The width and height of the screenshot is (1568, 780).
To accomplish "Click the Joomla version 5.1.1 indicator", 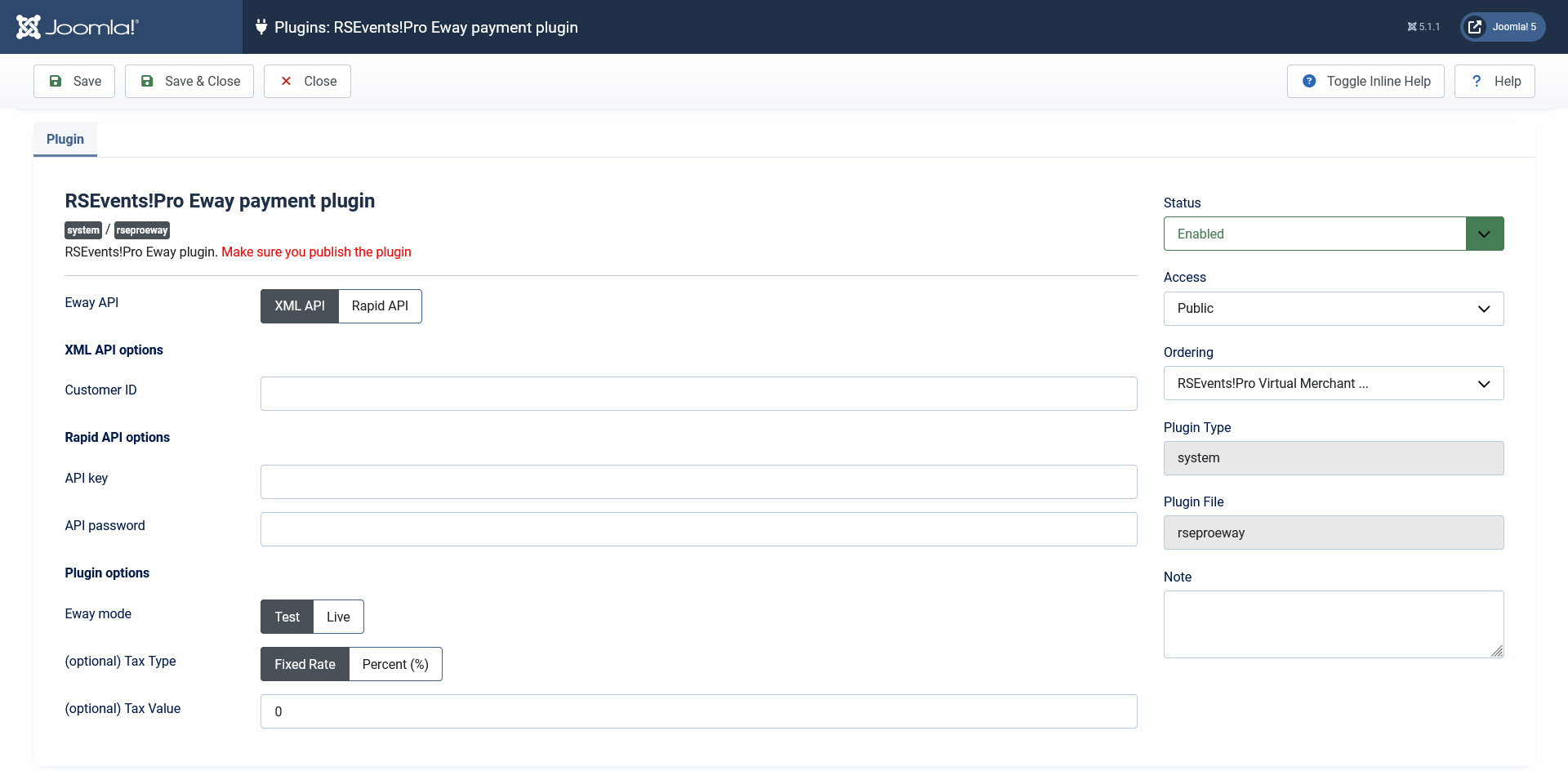I will pos(1423,27).
